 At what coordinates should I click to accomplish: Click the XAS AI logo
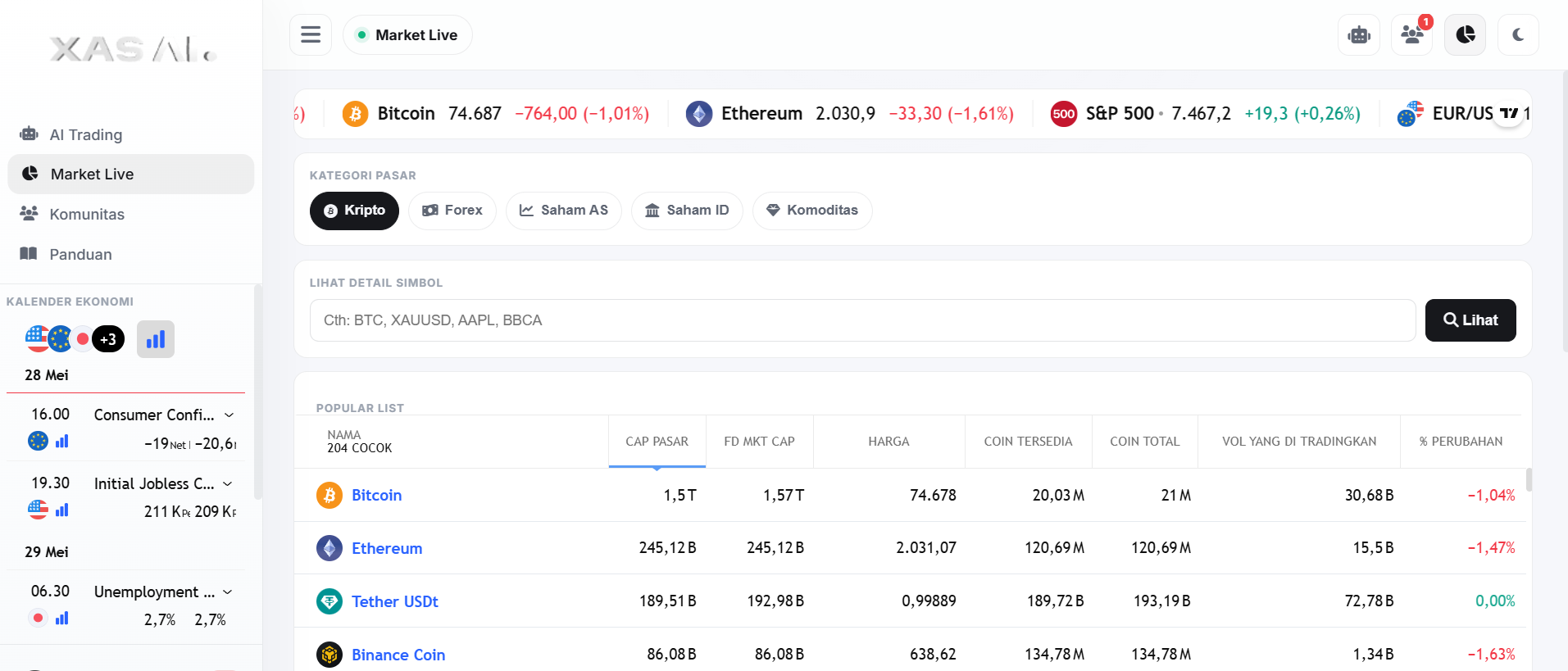pos(133,50)
